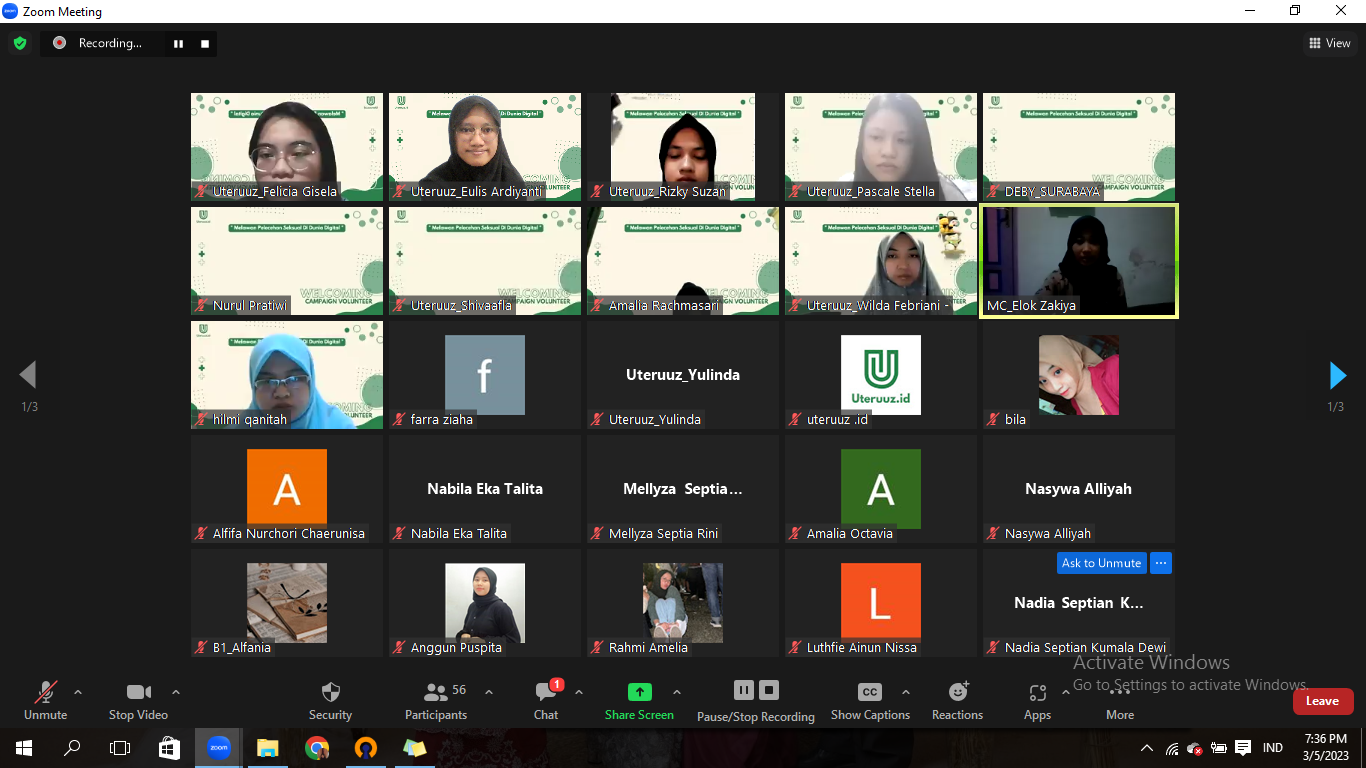Open Microsoft Store from taskbar
The image size is (1366, 768).
coord(169,747)
